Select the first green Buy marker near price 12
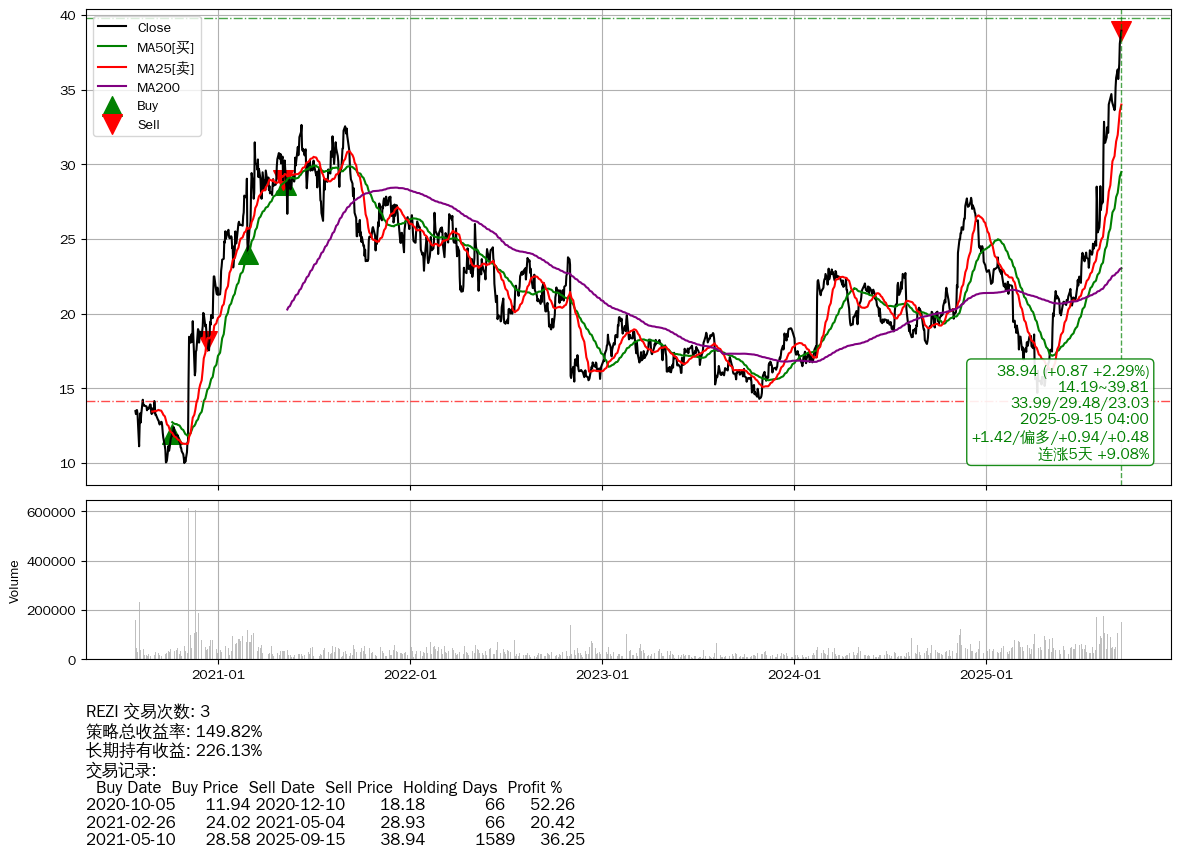The width and height of the screenshot is (1180, 857). (173, 435)
